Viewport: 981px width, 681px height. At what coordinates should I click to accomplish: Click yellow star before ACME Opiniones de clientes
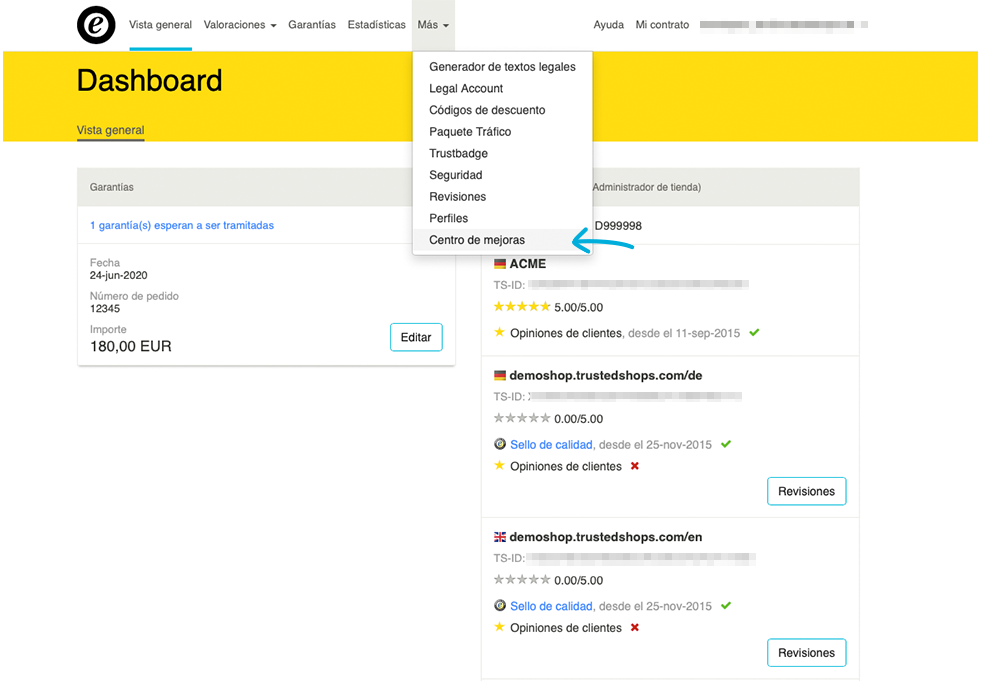499,332
